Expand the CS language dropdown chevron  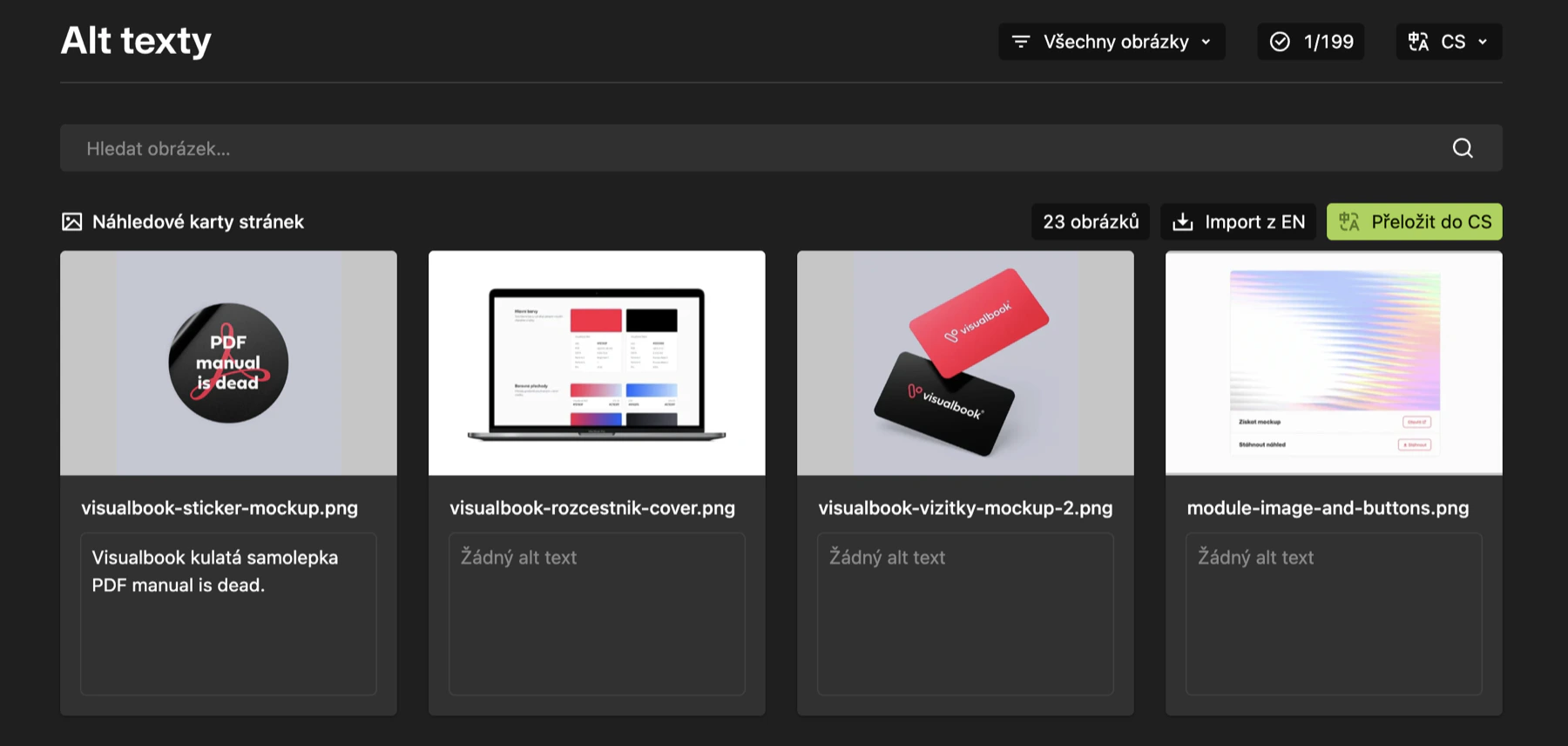coord(1483,42)
